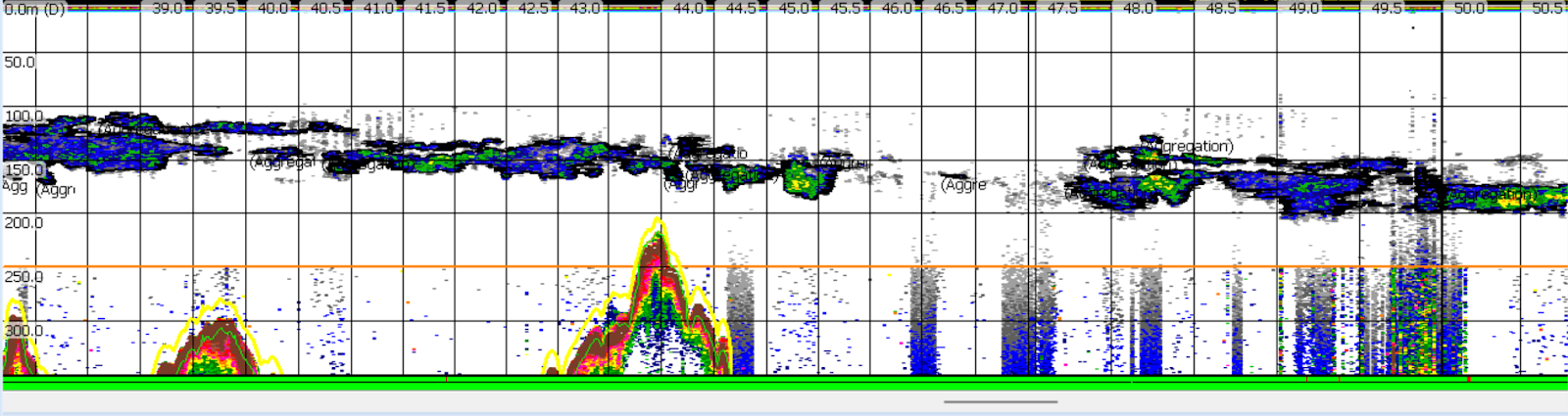The width and height of the screenshot is (1568, 416).
Task: Click the 41.5 distance marker
Action: click(x=429, y=8)
